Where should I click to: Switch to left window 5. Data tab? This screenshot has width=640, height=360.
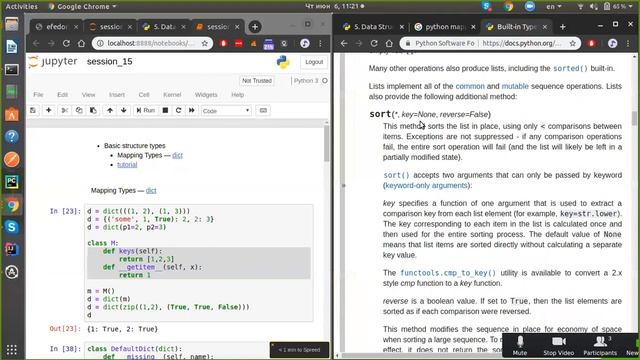164,27
